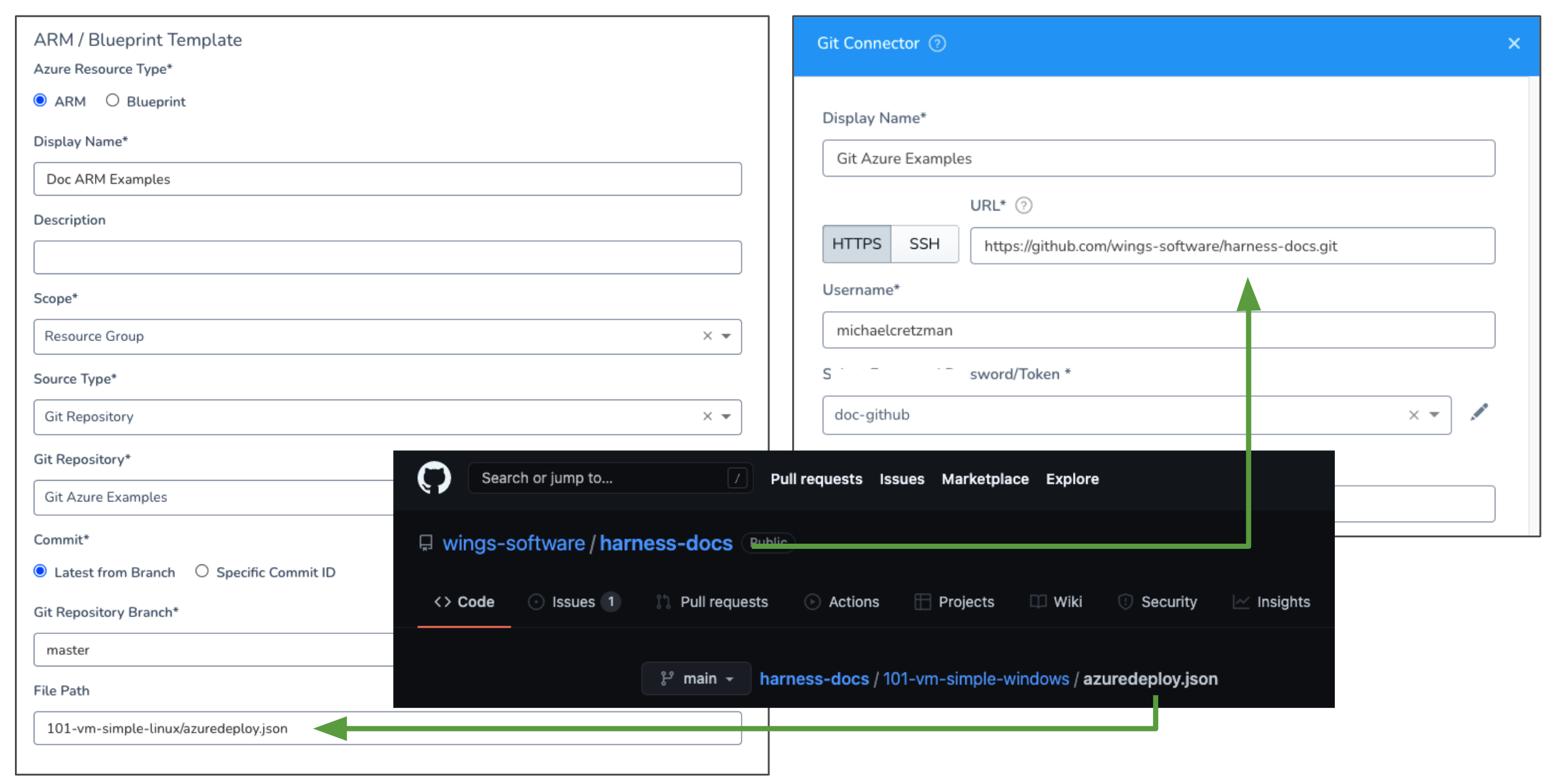Click the pencil edit icon beside doc-github
The height and width of the screenshot is (784, 1550).
pos(1479,412)
